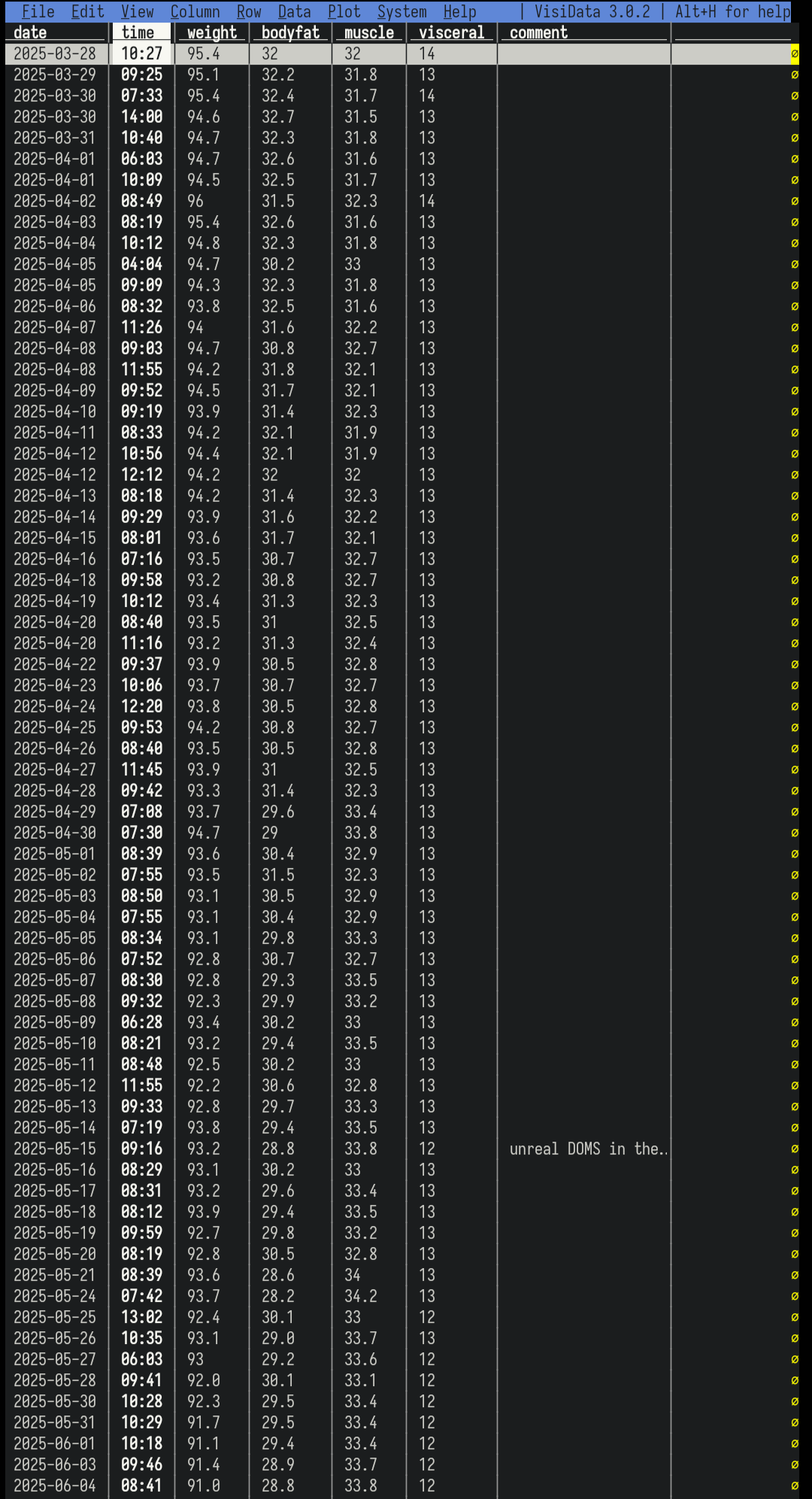Select the muscle column header

coord(369,32)
